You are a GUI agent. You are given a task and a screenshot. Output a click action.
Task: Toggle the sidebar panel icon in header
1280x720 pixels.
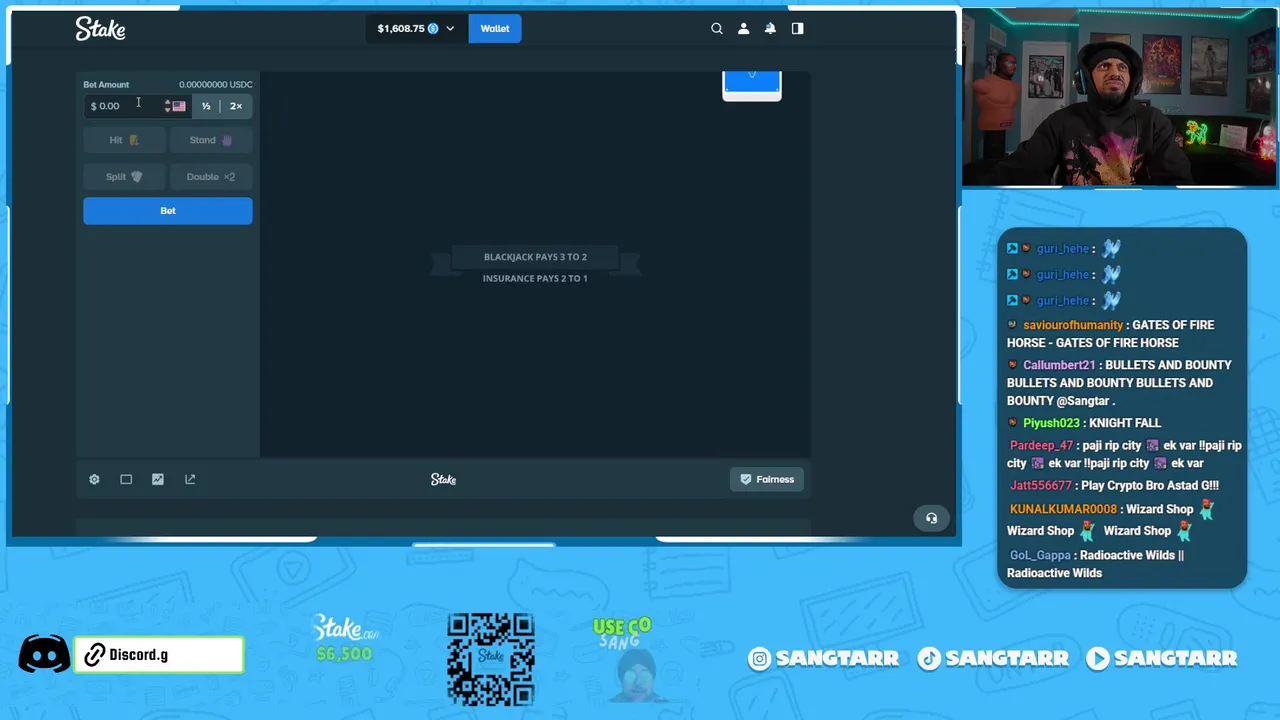797,29
